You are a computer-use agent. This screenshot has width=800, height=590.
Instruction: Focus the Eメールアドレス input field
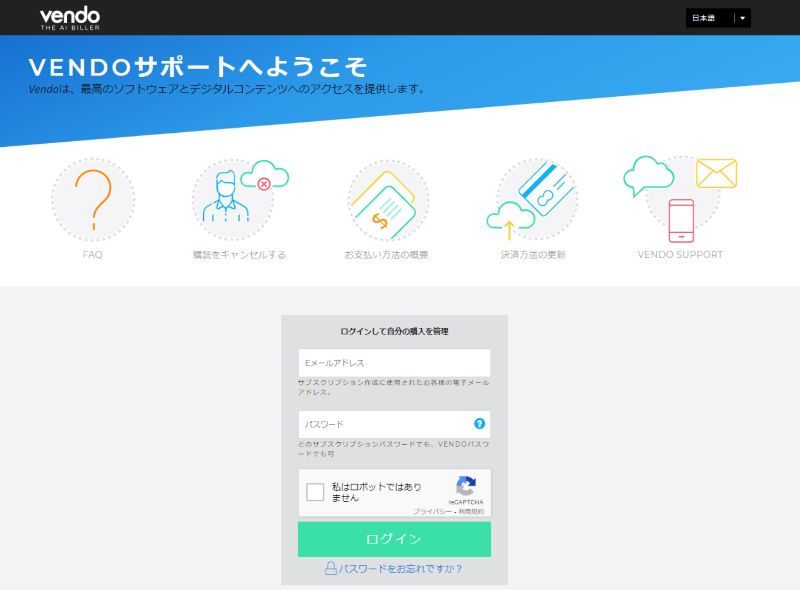tap(394, 363)
